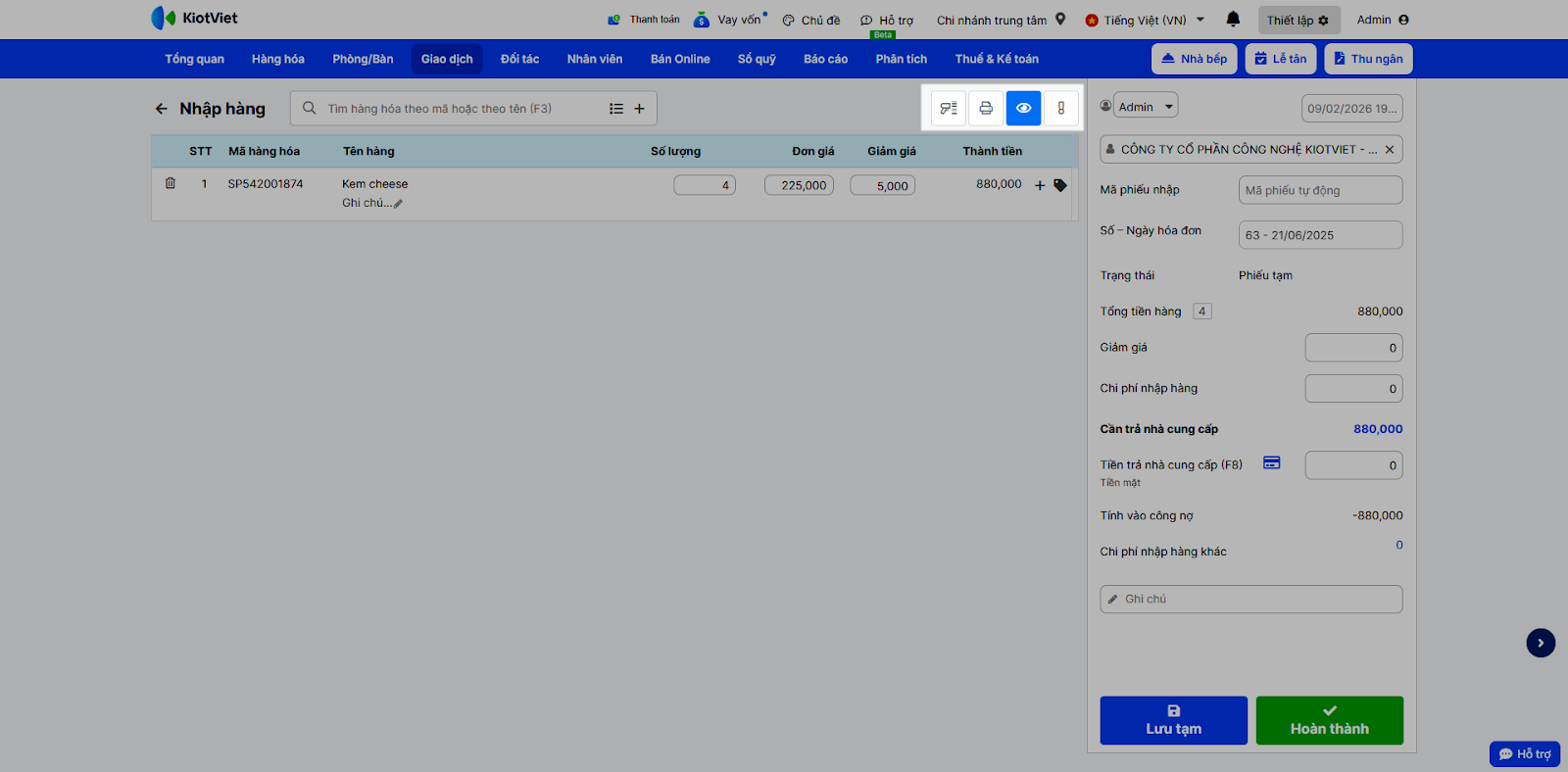The width and height of the screenshot is (1568, 772).
Task: Click Lưu tạm to save draft
Action: click(x=1173, y=720)
